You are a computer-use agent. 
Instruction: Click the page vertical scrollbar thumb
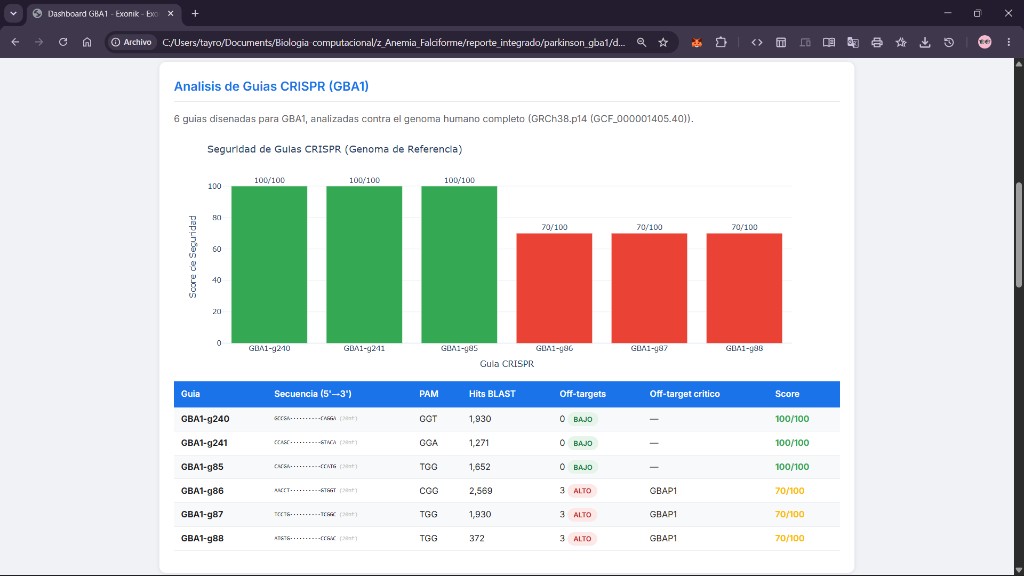(x=1019, y=234)
